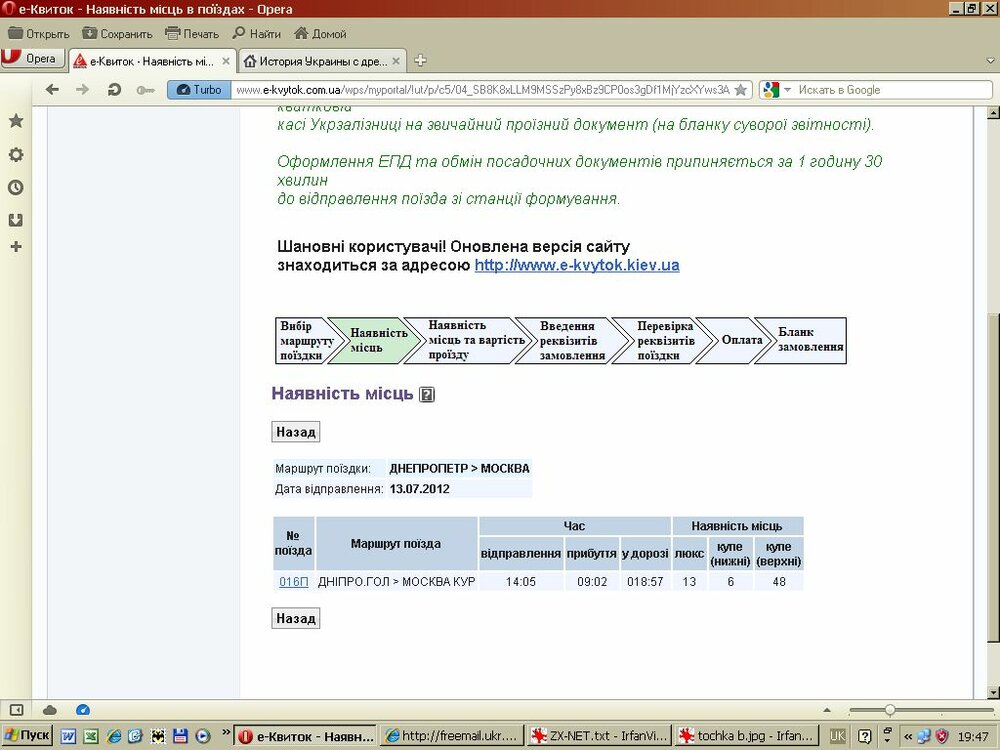The image size is (1000, 750).
Task: Open the Bookmarks star panel in sidebar
Action: [16, 121]
